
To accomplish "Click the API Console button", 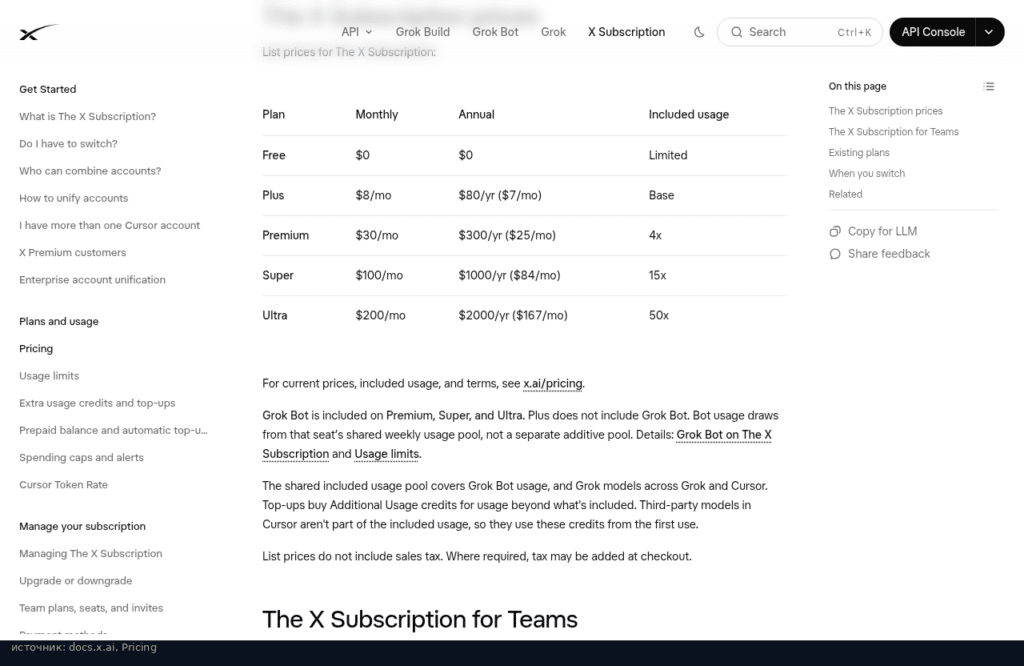I will click(x=933, y=32).
